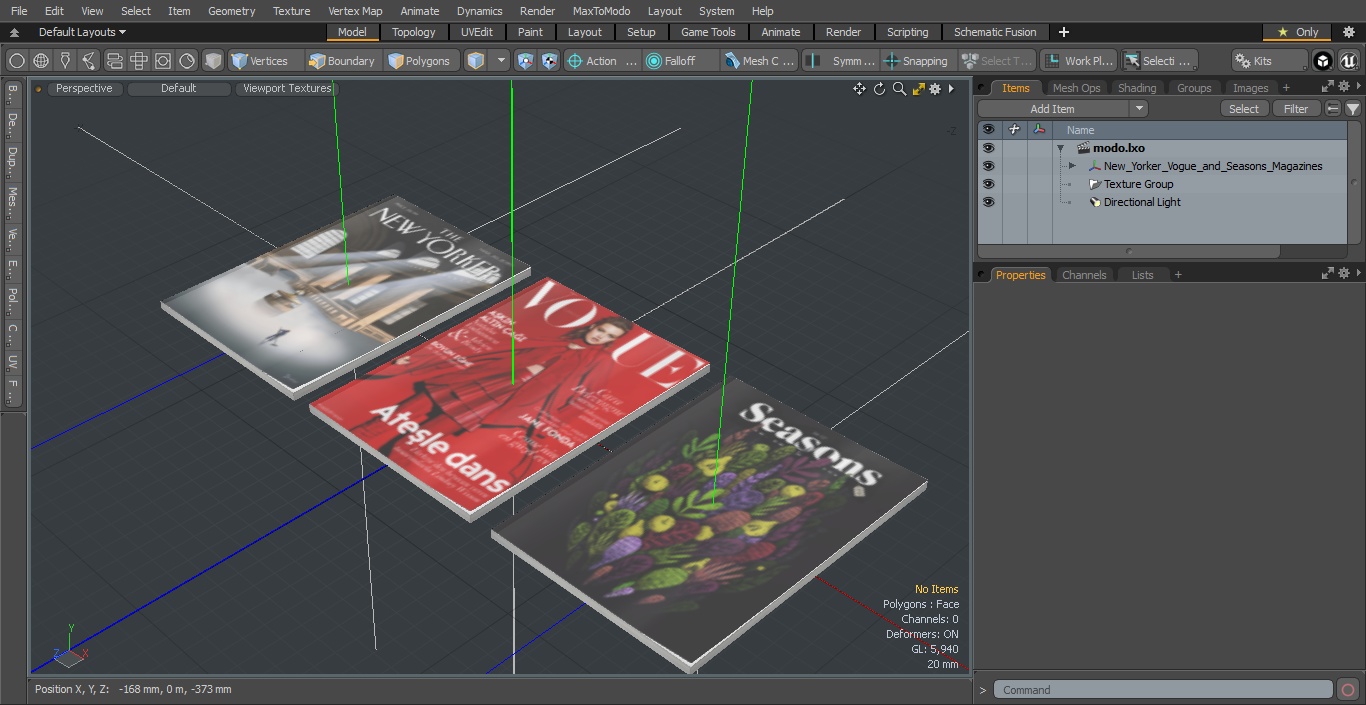Click the Items list horizontal scrollbar
The height and width of the screenshot is (705, 1366).
tap(1130, 251)
